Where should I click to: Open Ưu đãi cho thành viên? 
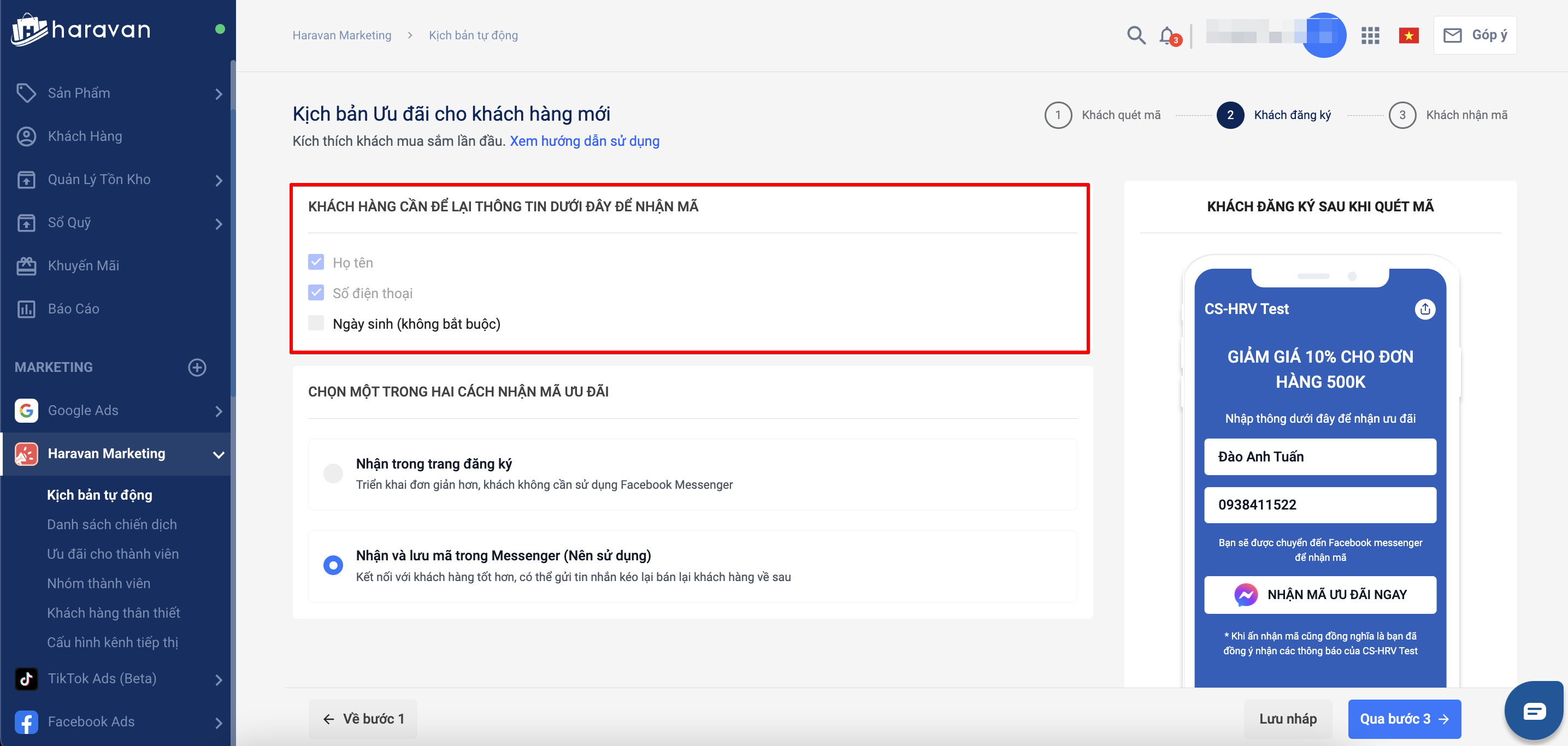click(113, 554)
